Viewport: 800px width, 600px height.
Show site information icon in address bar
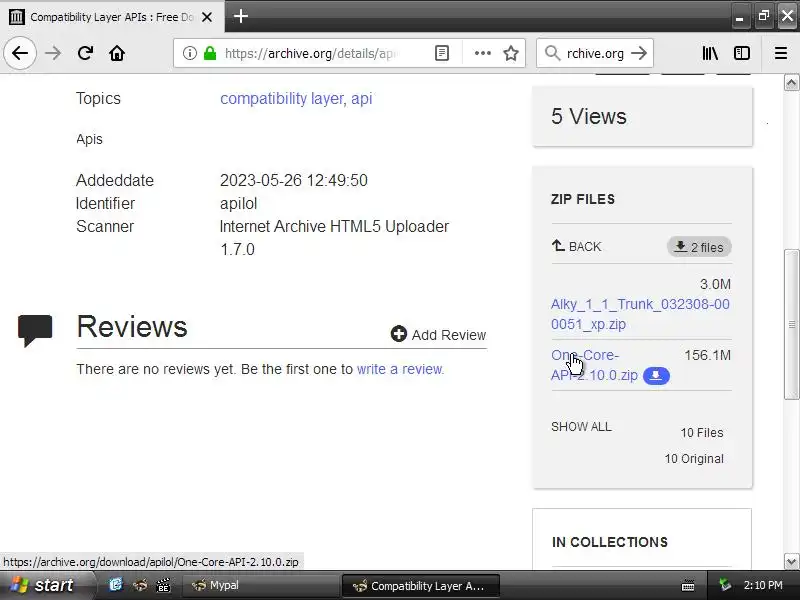(x=190, y=53)
